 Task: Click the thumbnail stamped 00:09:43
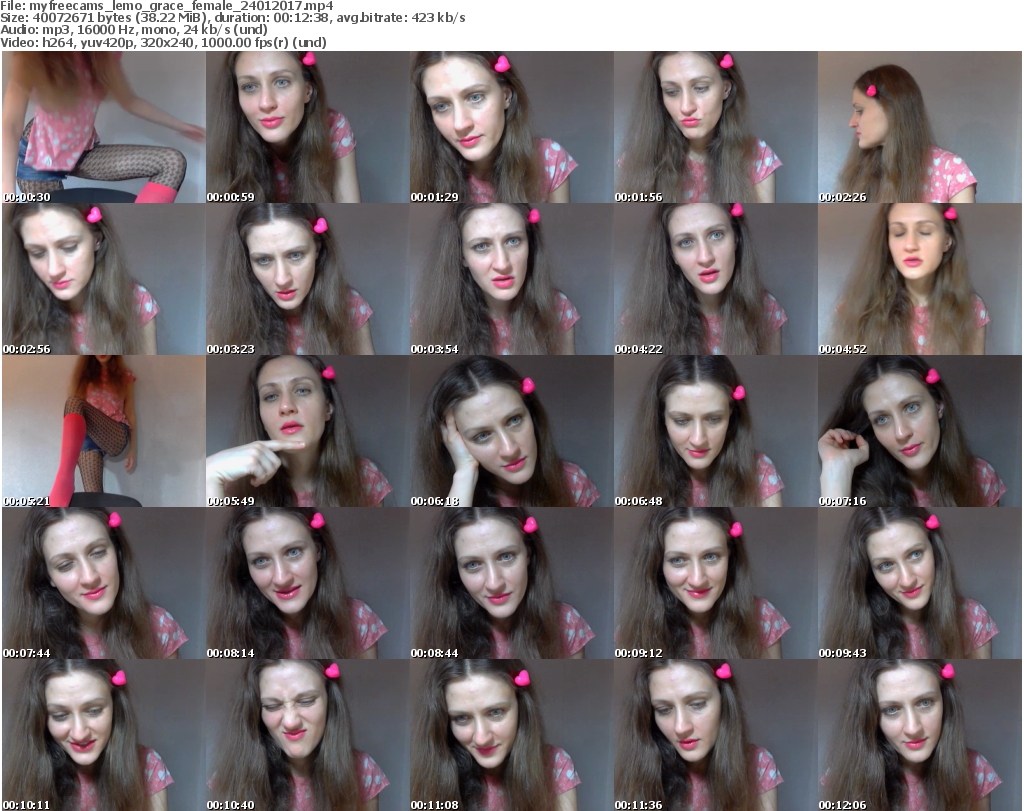point(920,583)
